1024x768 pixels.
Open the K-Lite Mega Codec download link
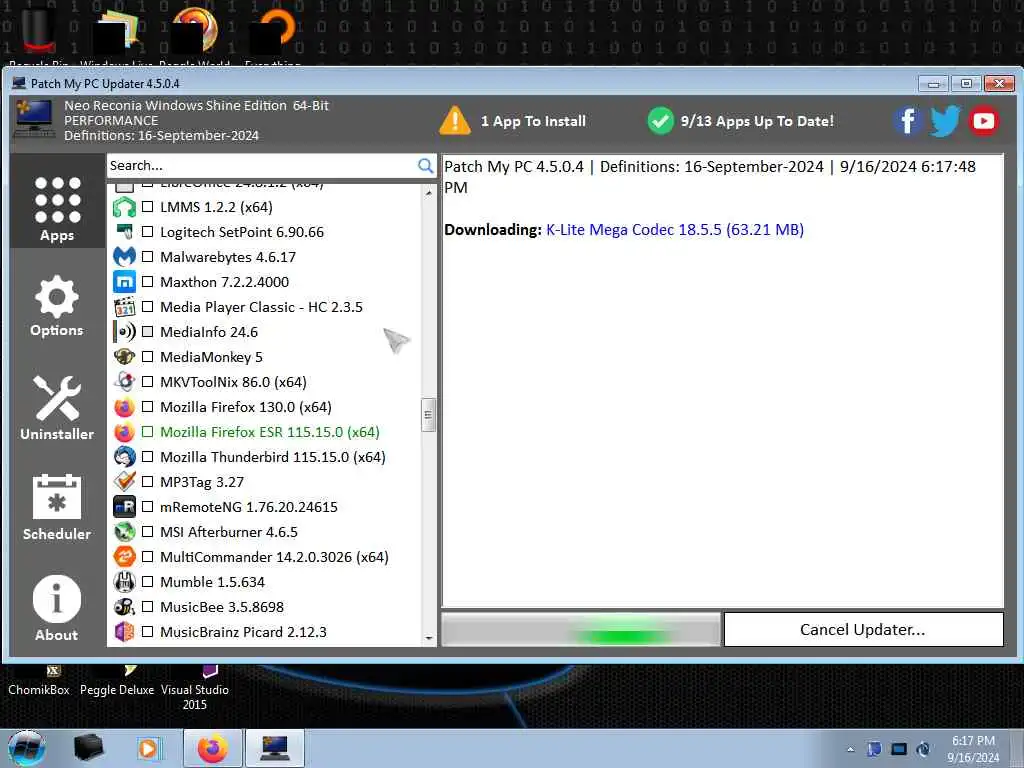coord(675,230)
